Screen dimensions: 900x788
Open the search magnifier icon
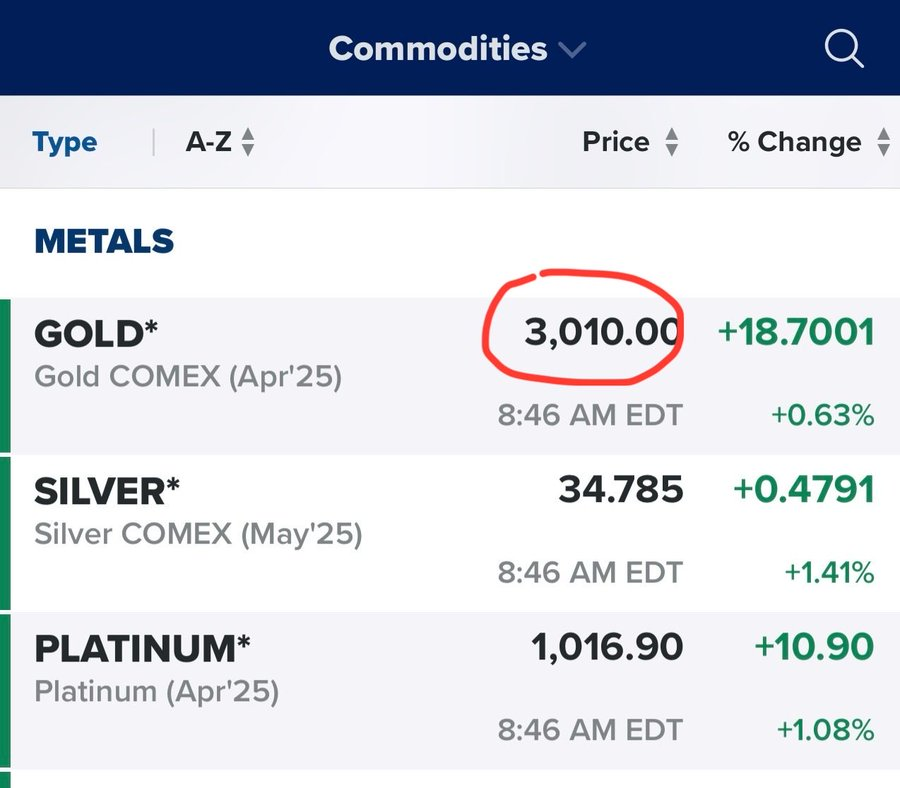click(x=844, y=48)
